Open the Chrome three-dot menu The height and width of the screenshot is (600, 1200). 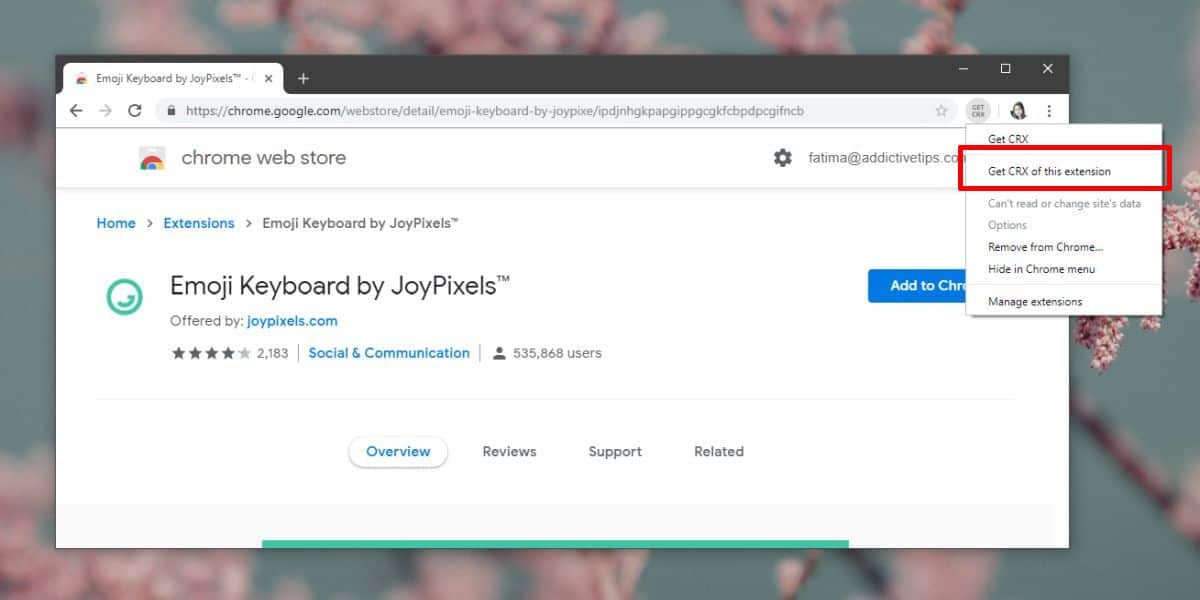tap(1049, 111)
